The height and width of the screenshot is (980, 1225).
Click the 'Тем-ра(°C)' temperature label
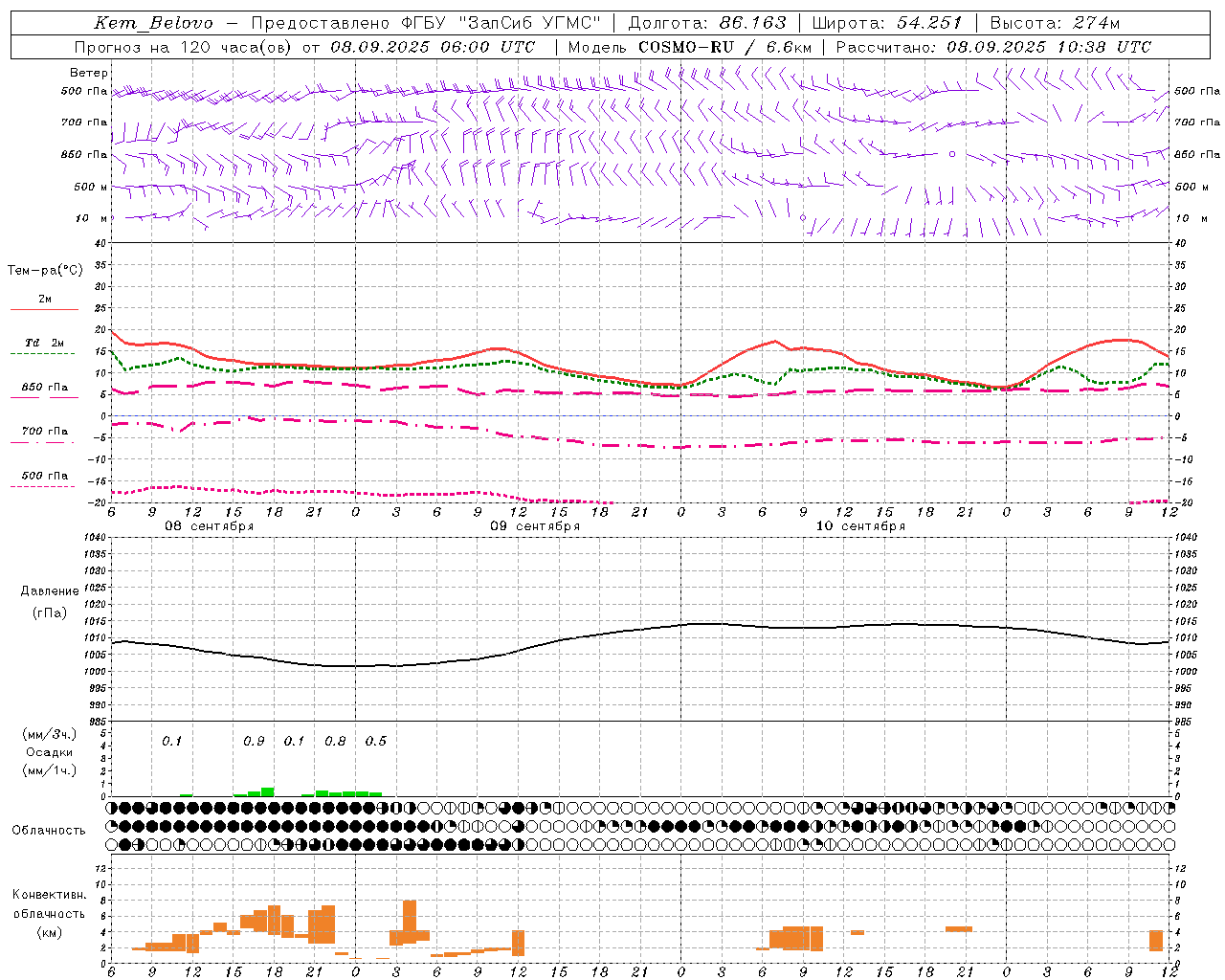point(45,271)
